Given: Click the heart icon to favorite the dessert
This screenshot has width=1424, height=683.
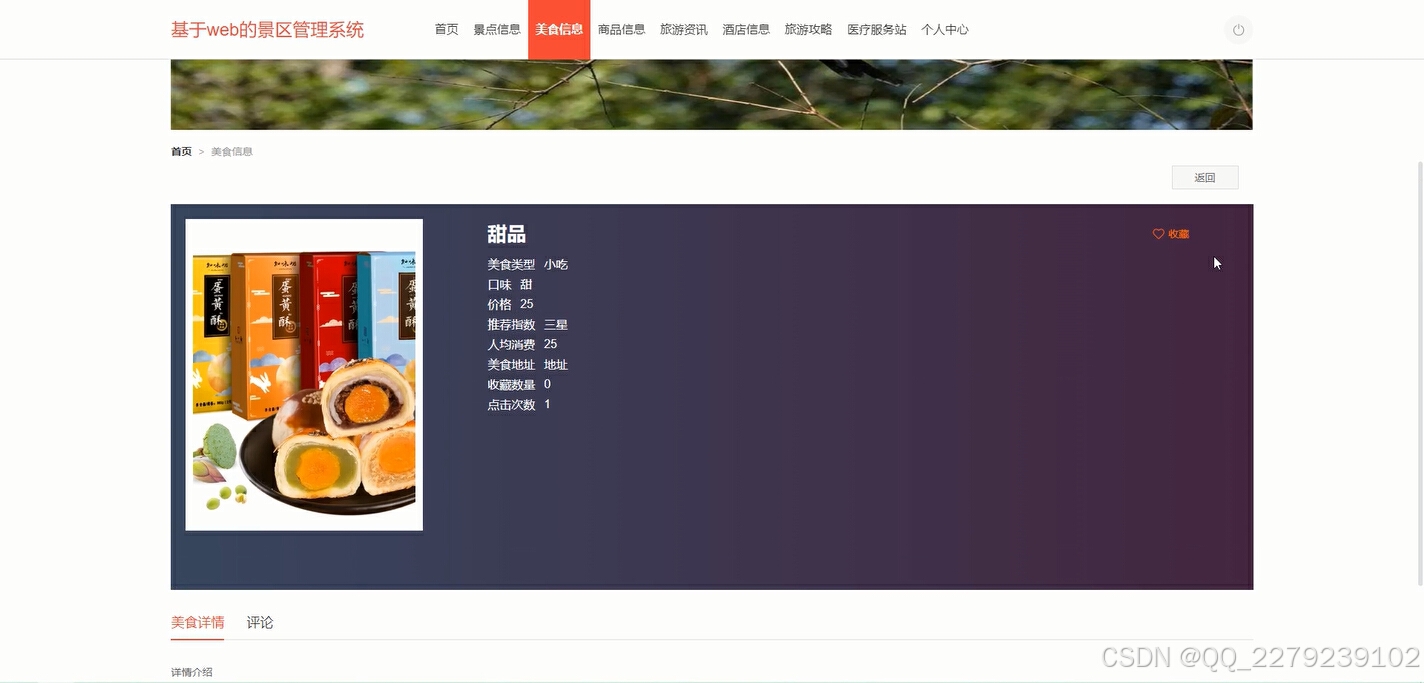Looking at the screenshot, I should click(x=1158, y=233).
